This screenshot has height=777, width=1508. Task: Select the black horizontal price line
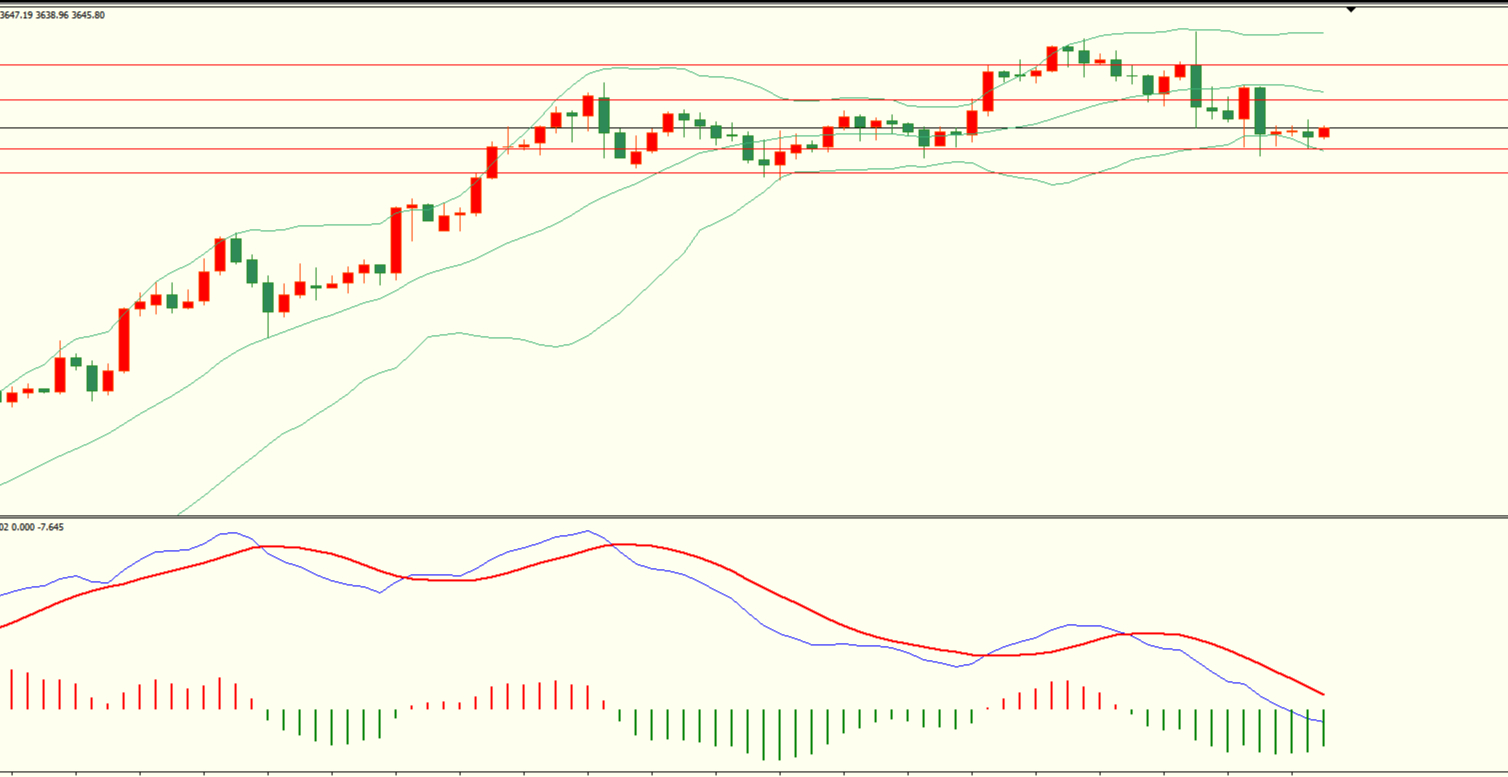point(754,128)
